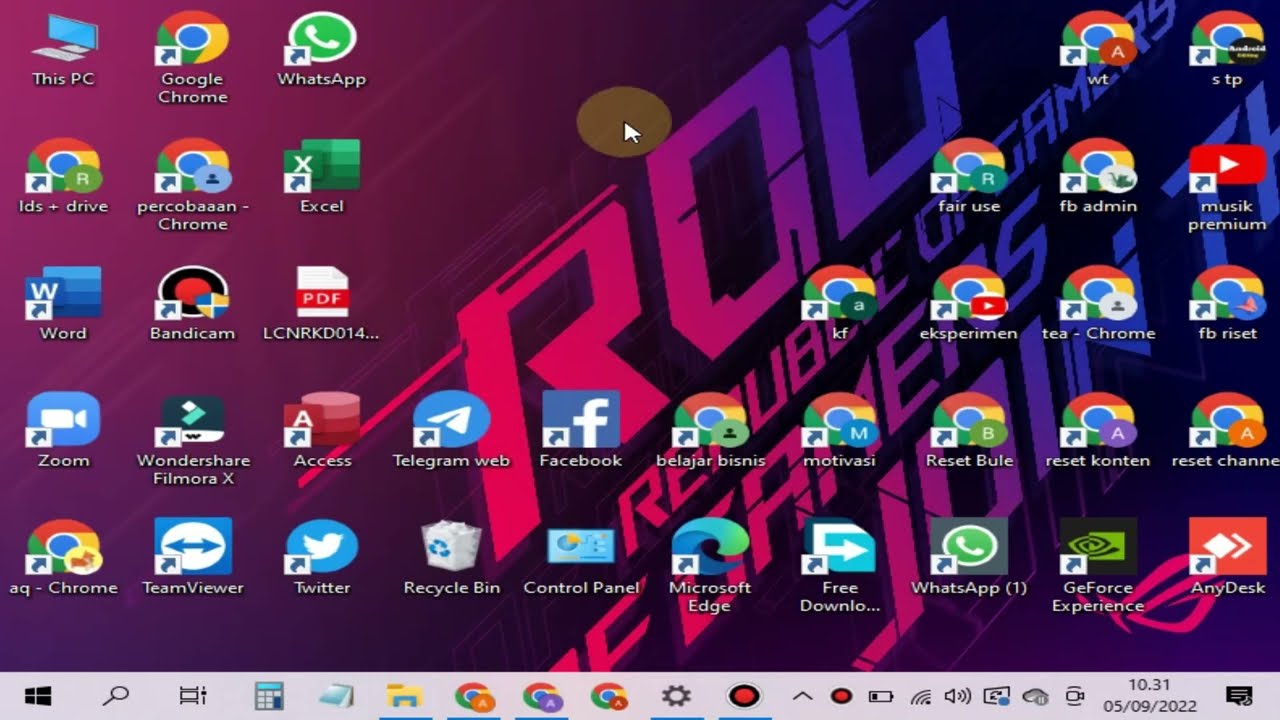This screenshot has height=720, width=1280.
Task: Select the 'eksperimen' Chrome shortcut
Action: pos(969,304)
